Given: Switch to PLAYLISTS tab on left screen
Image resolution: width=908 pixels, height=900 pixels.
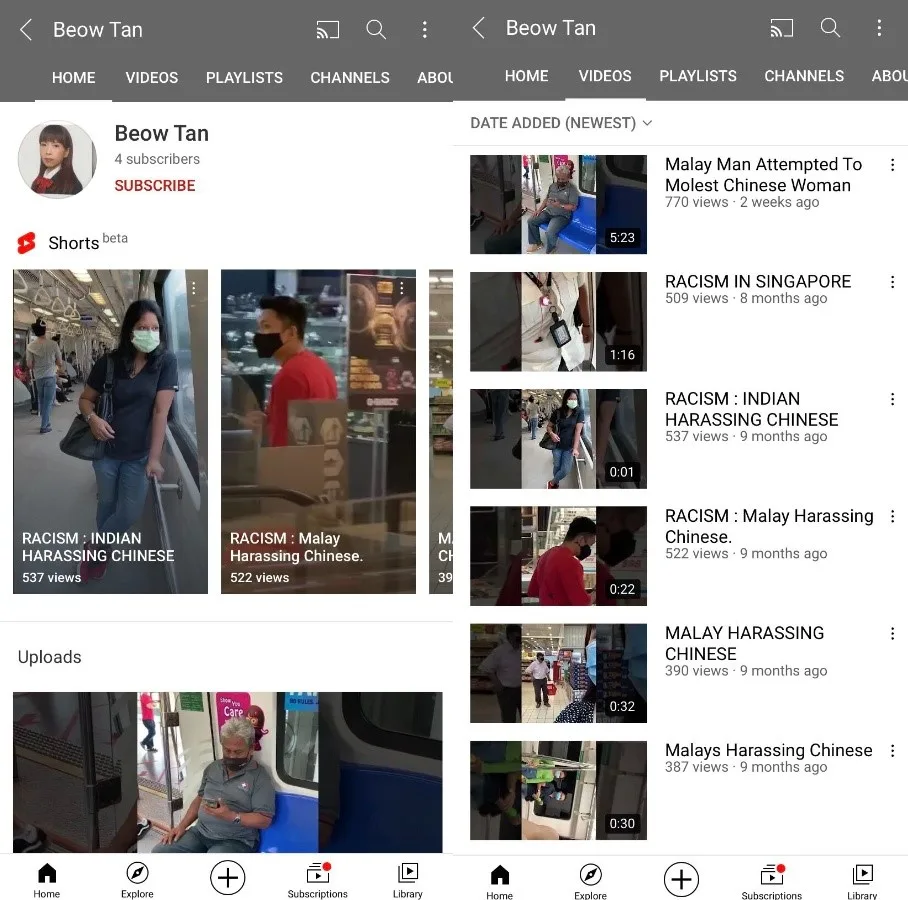Looking at the screenshot, I should coord(244,77).
